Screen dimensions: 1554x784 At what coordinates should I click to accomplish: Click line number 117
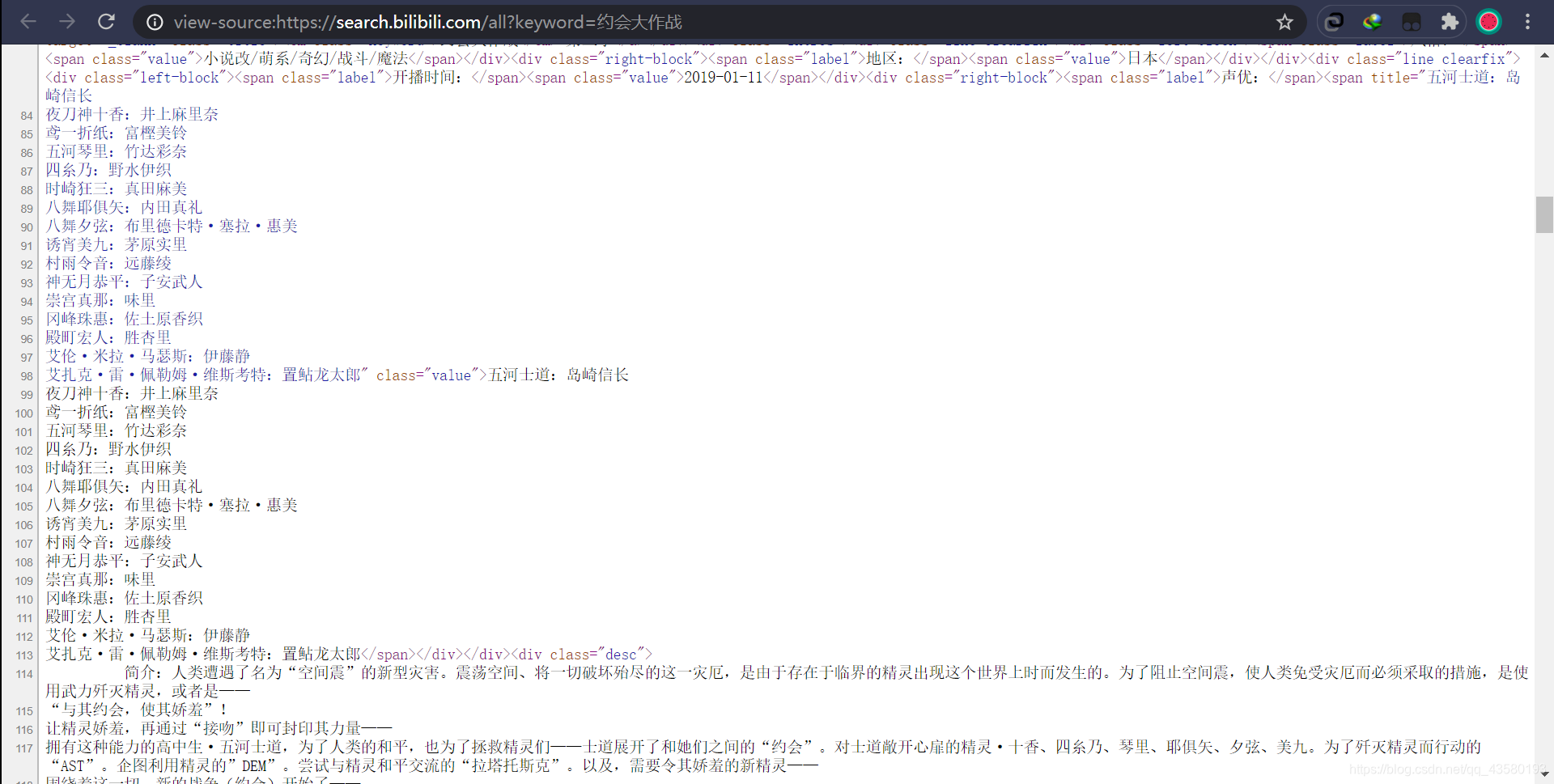pos(24,748)
